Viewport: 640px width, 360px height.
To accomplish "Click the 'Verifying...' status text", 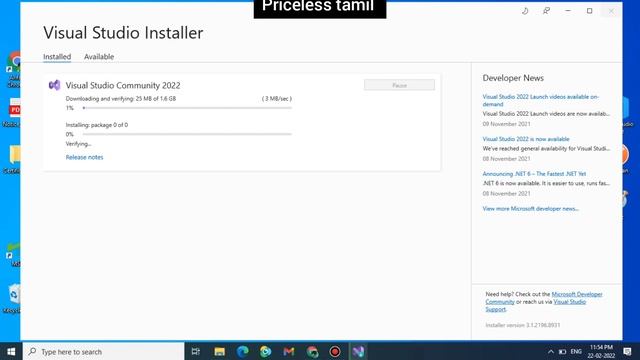I will coord(78,144).
